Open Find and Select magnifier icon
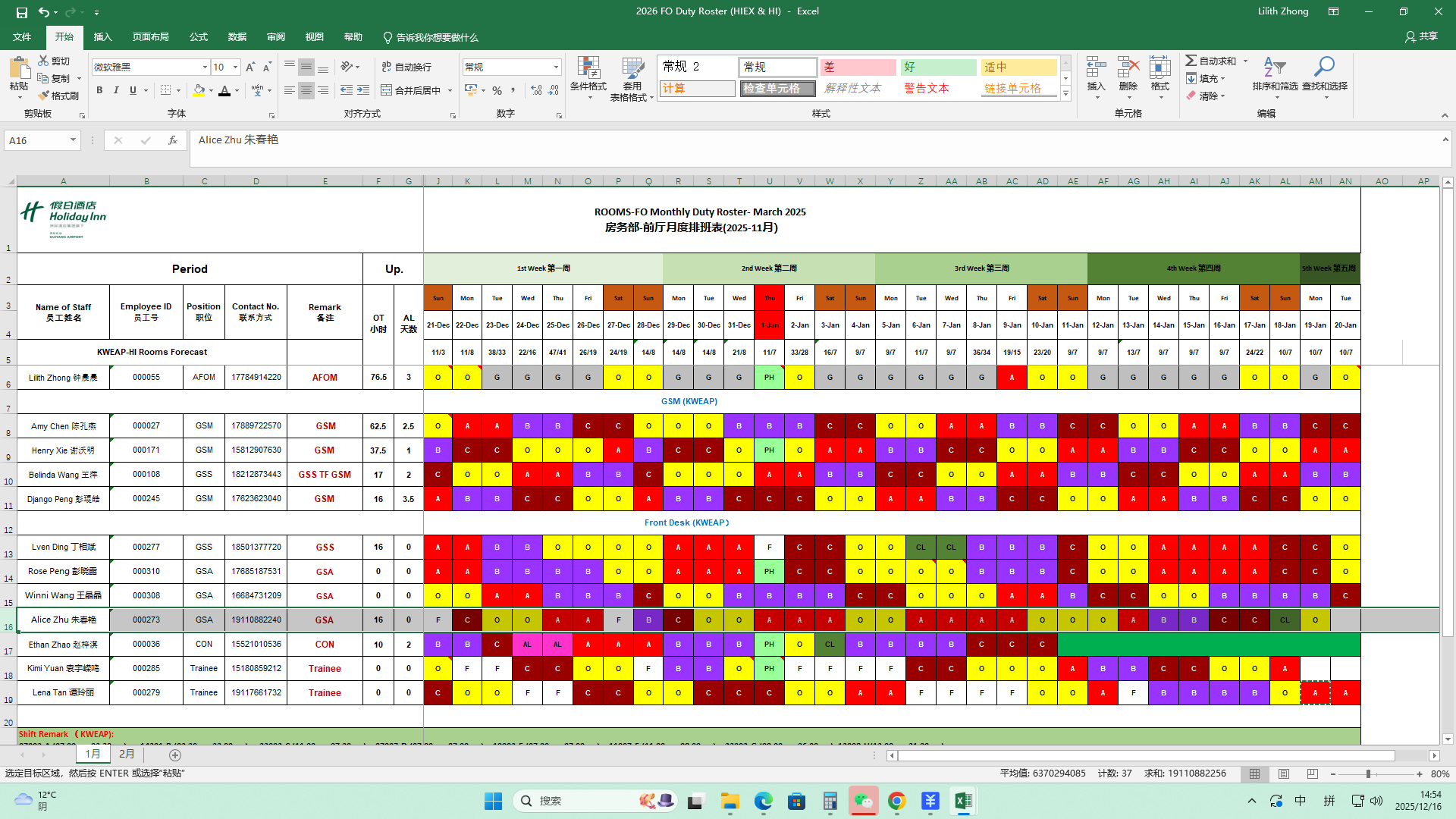 click(1324, 68)
